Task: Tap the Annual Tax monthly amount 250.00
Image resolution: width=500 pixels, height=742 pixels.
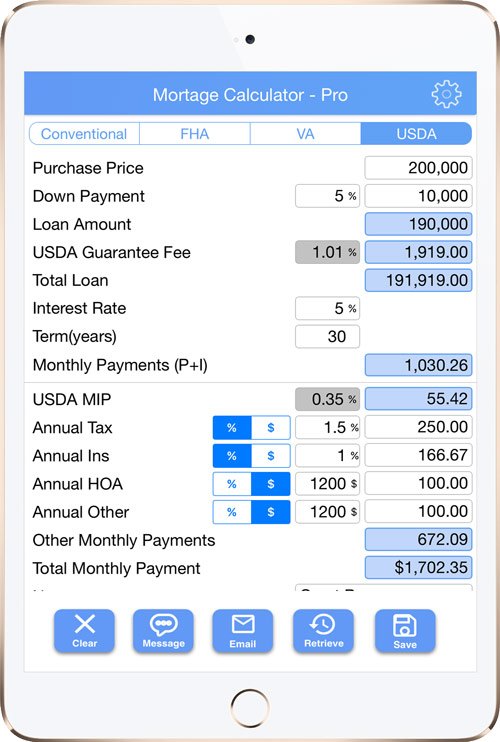Action: (x=418, y=427)
